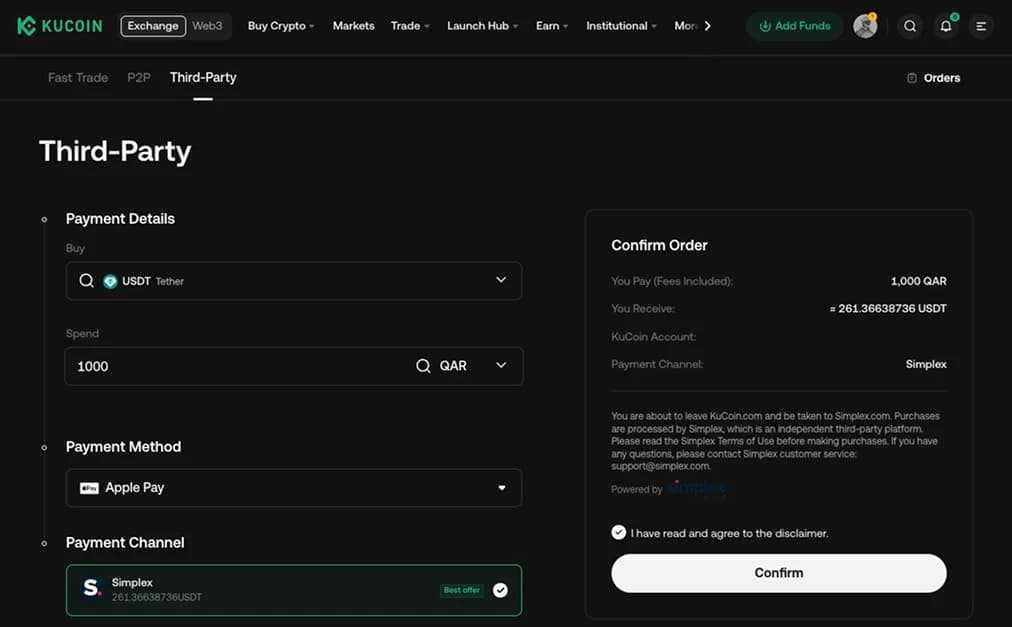
Task: Expand the Institutional menu
Action: click(x=621, y=26)
